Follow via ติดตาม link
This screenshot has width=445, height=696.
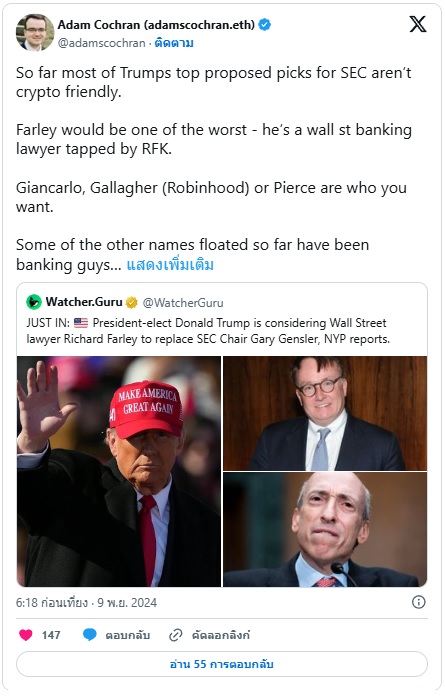click(174, 43)
